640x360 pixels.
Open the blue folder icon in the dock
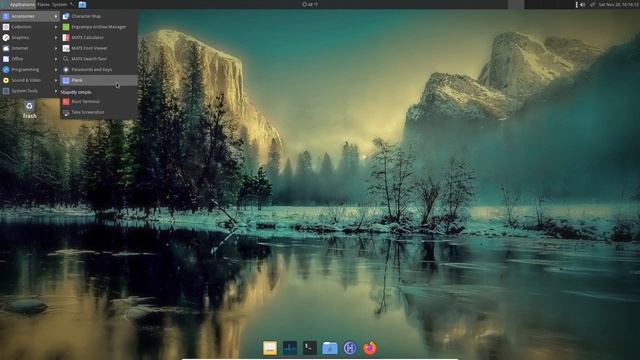click(330, 348)
